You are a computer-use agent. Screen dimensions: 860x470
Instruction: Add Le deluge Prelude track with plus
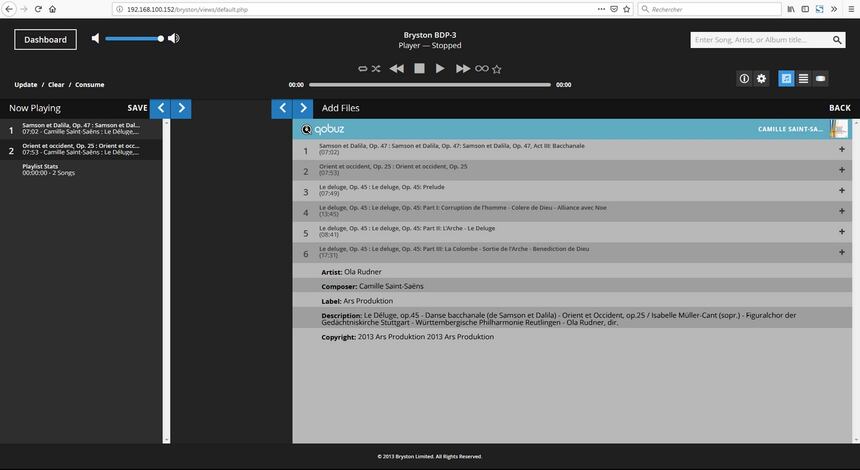coord(841,190)
